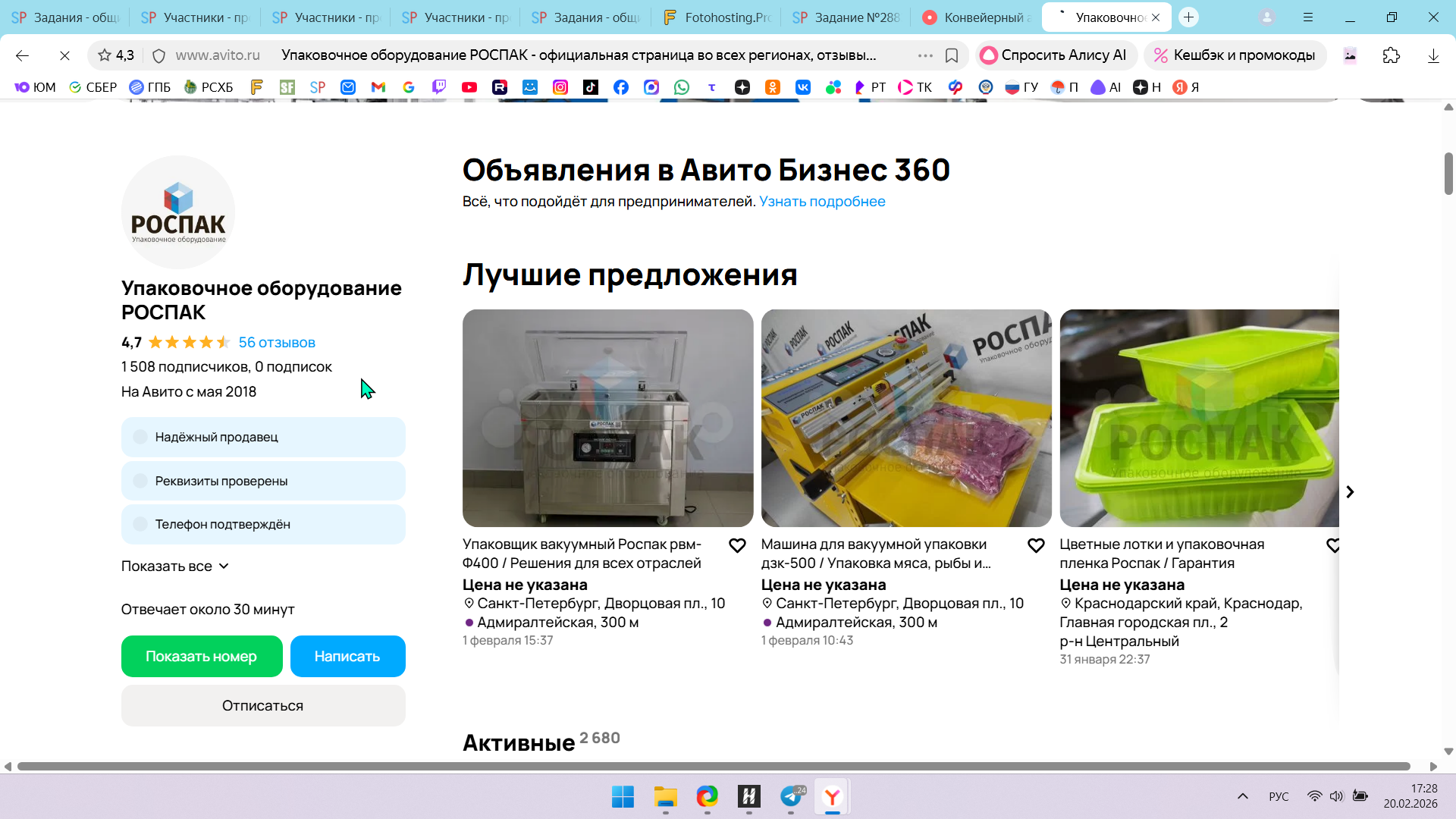
Task: Open the browser extensions puzzle icon
Action: coord(1391,55)
